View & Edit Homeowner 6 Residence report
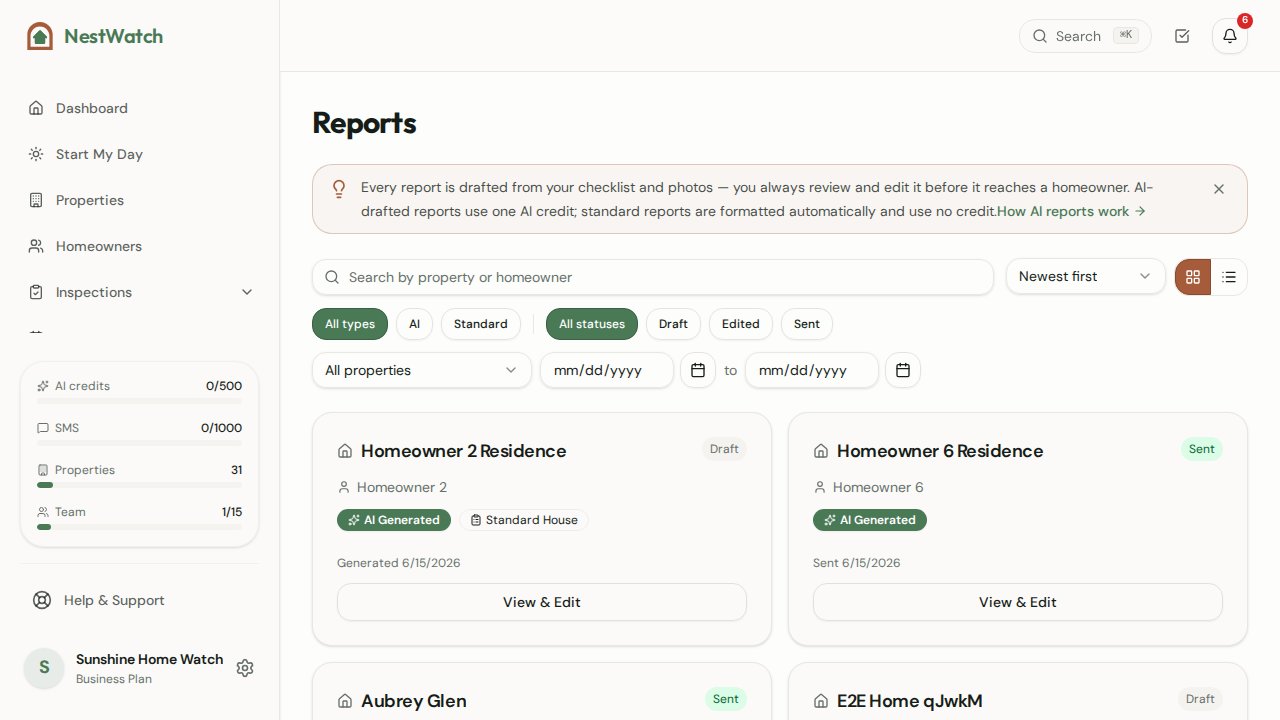The image size is (1280, 720). 1018,602
